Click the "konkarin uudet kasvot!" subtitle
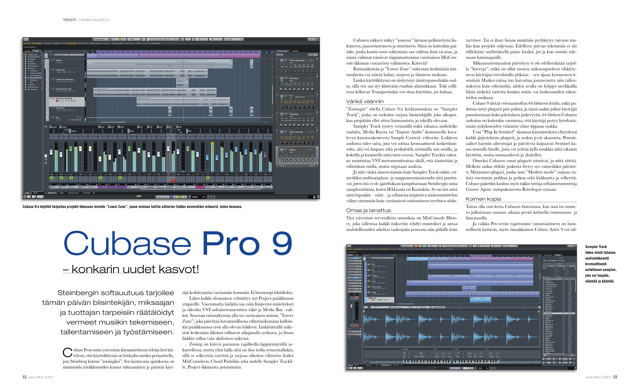640x390 pixels. coord(135,269)
